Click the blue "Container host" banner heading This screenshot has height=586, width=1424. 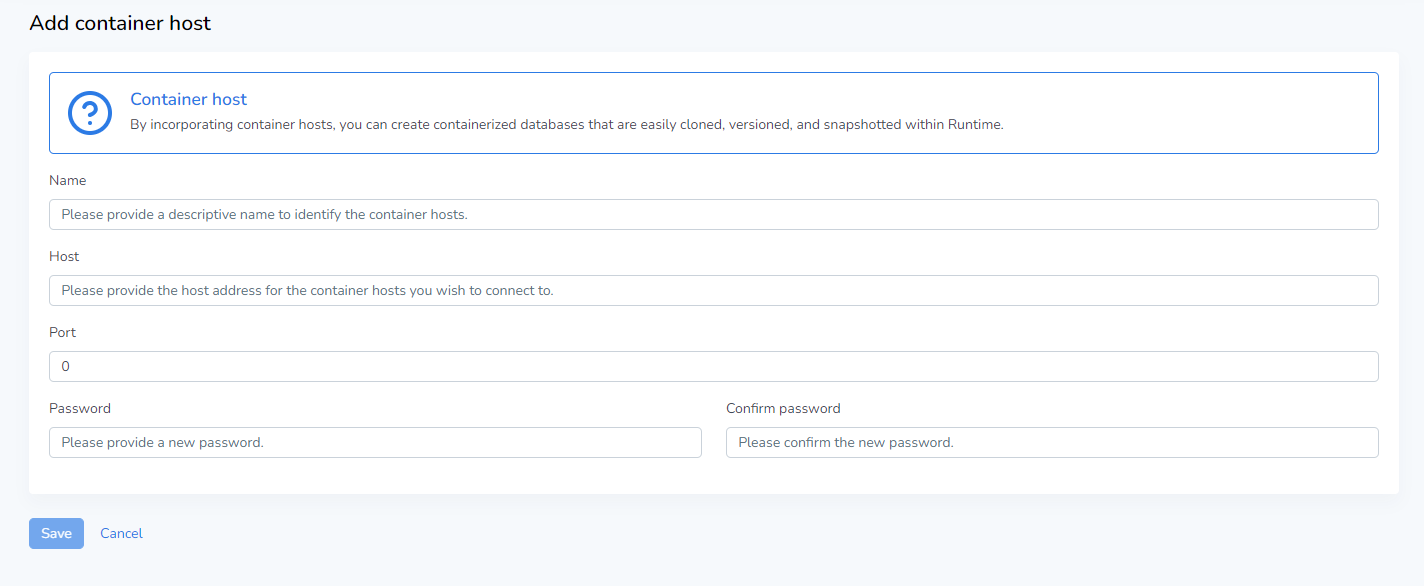(188, 99)
